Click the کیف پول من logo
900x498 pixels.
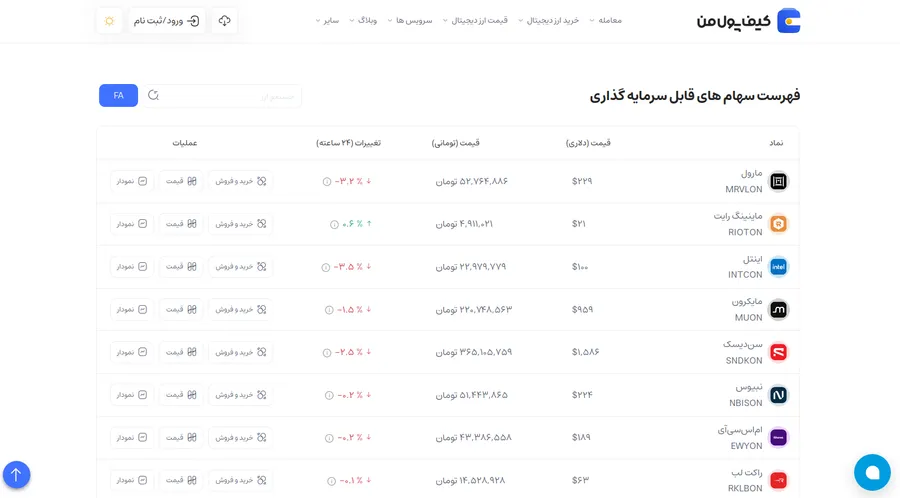point(748,21)
